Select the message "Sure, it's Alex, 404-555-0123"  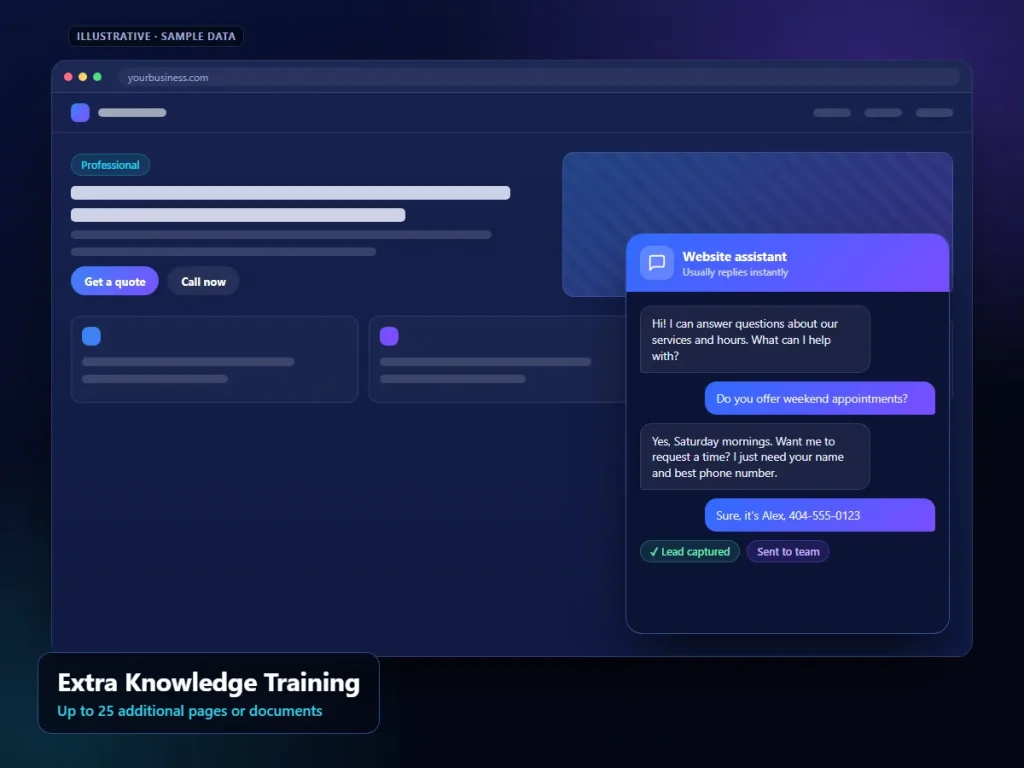click(x=820, y=515)
